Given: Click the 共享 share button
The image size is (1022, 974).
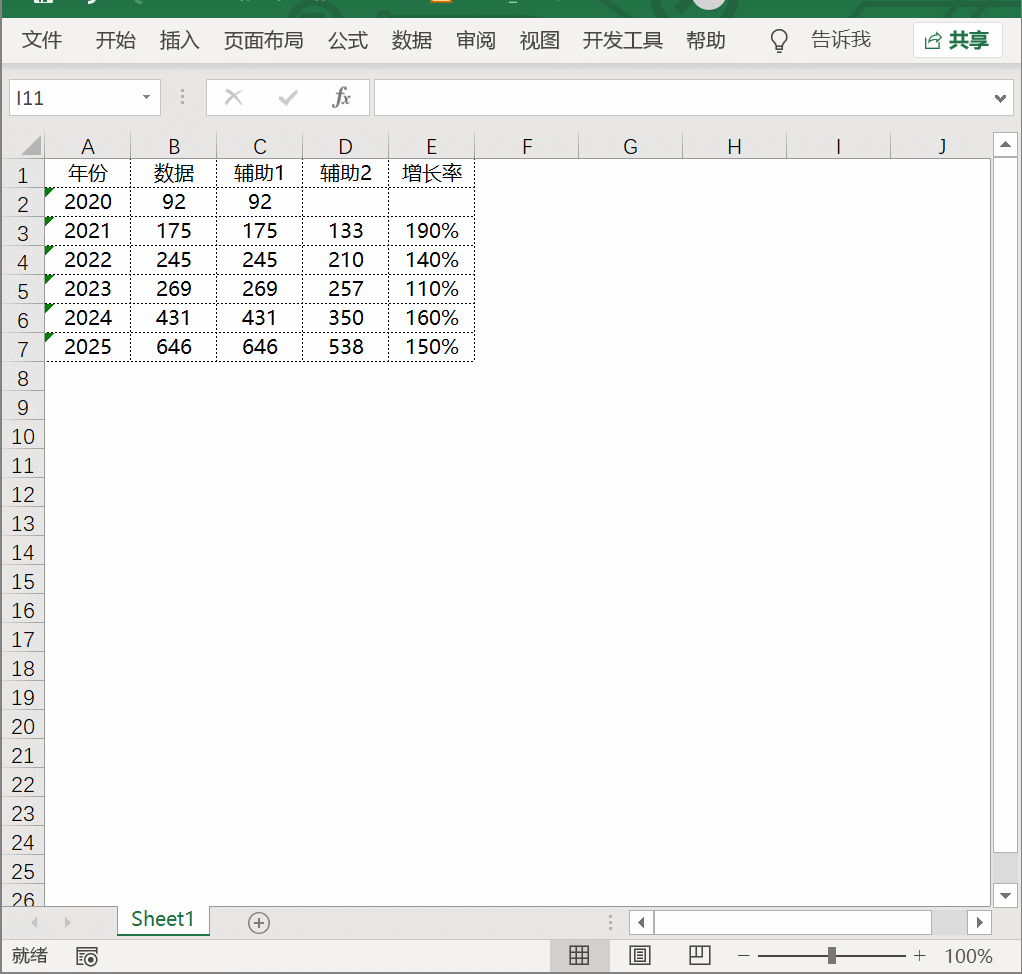Looking at the screenshot, I should 957,40.
